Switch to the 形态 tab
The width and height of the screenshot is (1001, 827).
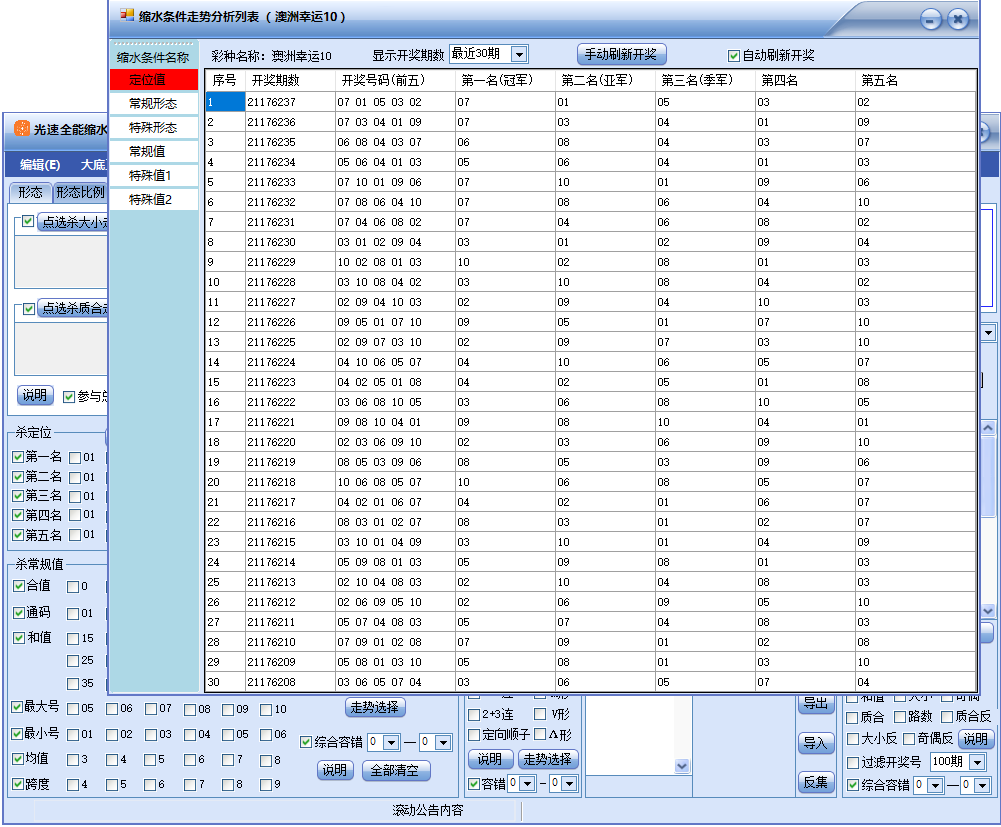point(30,192)
